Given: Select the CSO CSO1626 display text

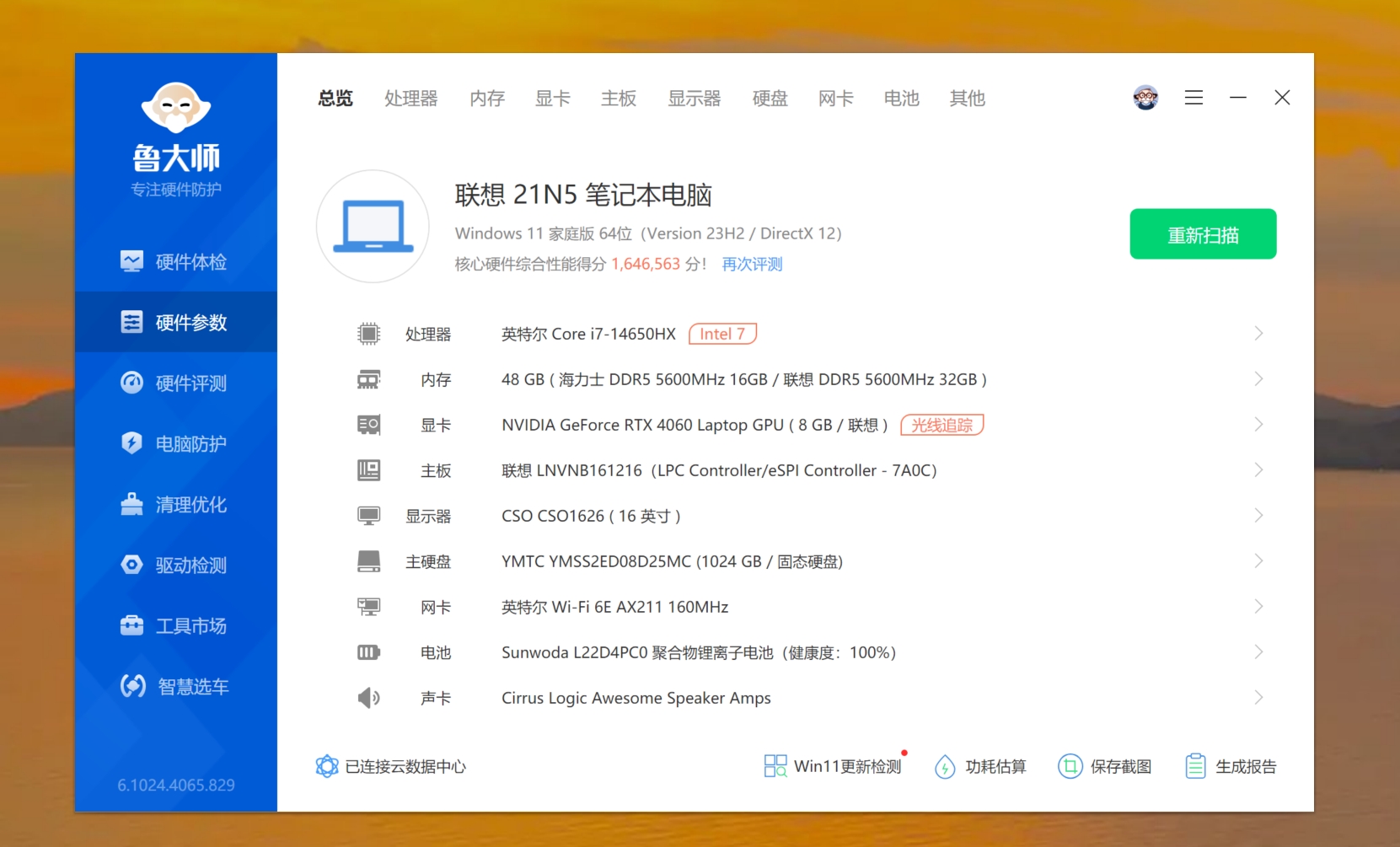Looking at the screenshot, I should coord(591,516).
